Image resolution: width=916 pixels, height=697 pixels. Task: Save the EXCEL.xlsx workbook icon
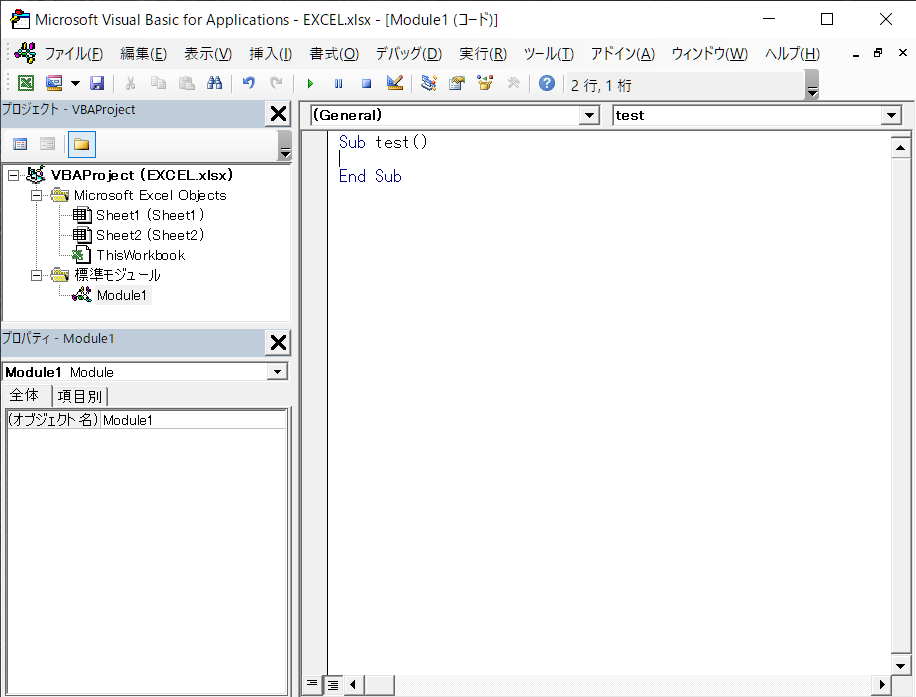point(97,84)
